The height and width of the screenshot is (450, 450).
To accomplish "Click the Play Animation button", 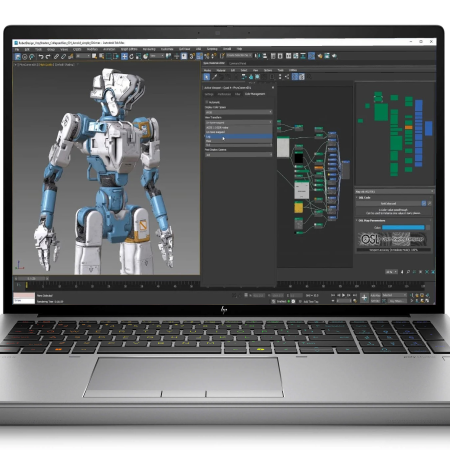I will [x=344, y=295].
